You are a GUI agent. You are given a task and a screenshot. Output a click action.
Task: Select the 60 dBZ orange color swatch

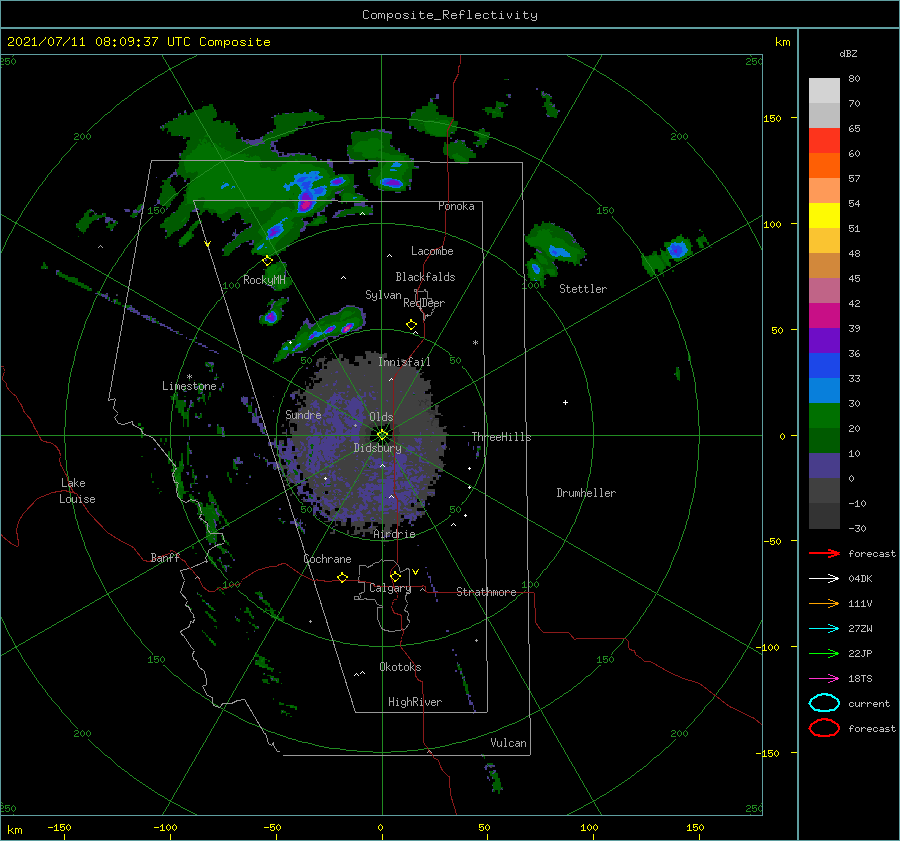[x=824, y=165]
